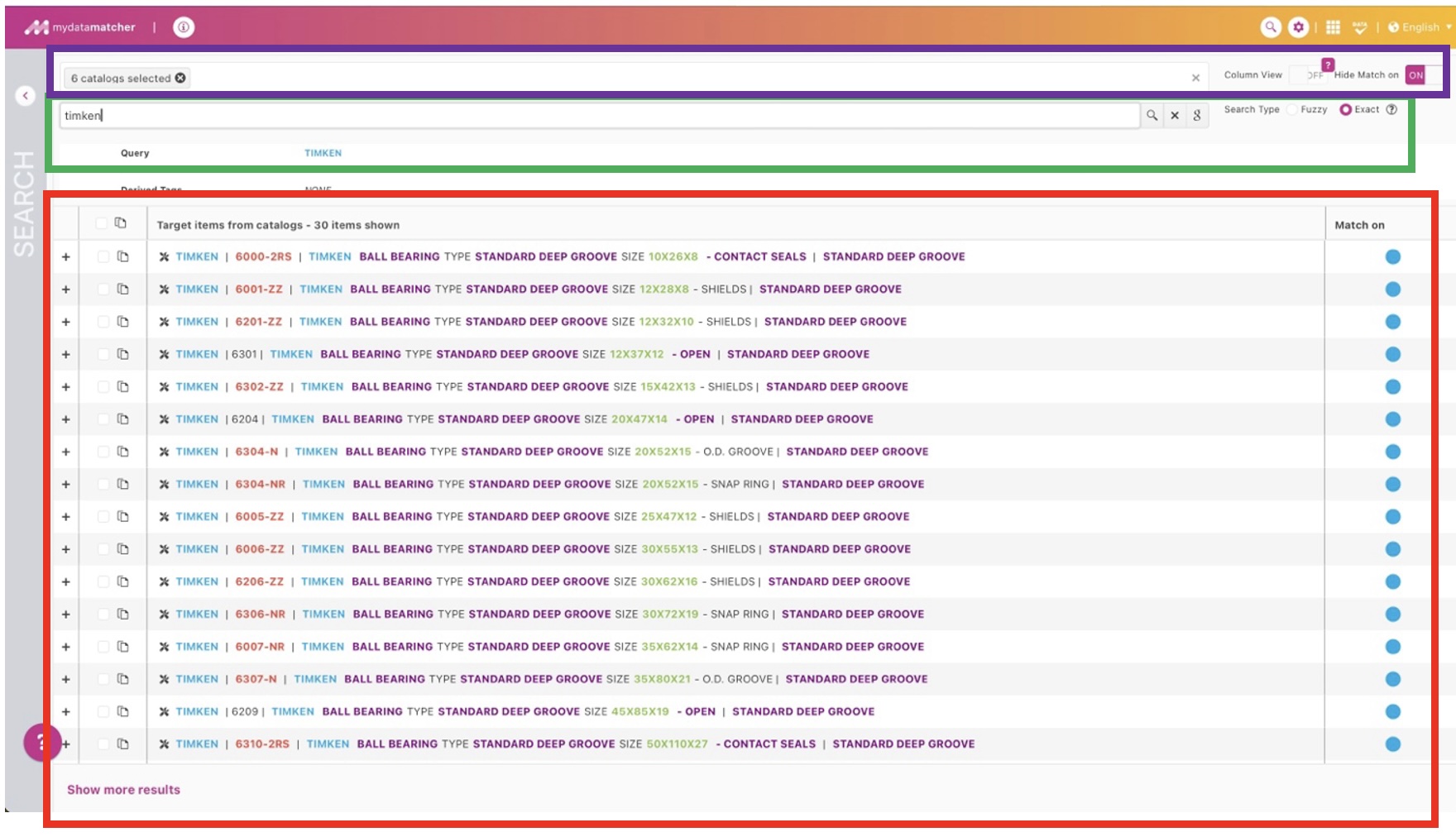Click part number 6007-NR
The height and width of the screenshot is (837, 1456).
[260, 647]
